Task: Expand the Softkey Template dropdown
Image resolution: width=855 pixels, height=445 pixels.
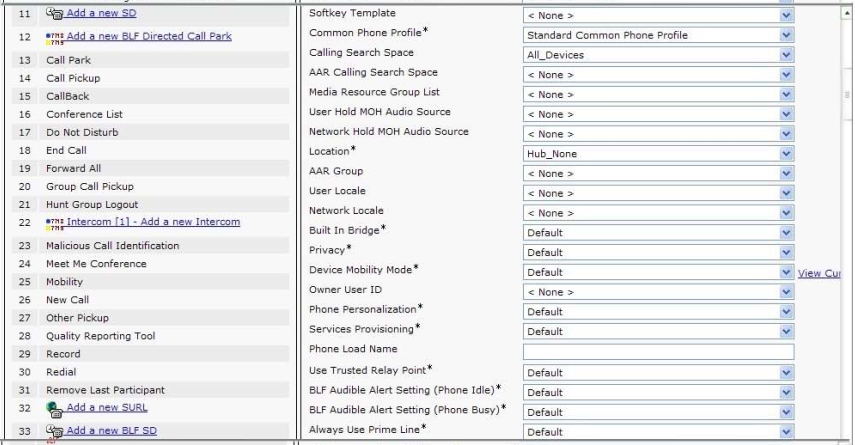Action: tap(657, 16)
